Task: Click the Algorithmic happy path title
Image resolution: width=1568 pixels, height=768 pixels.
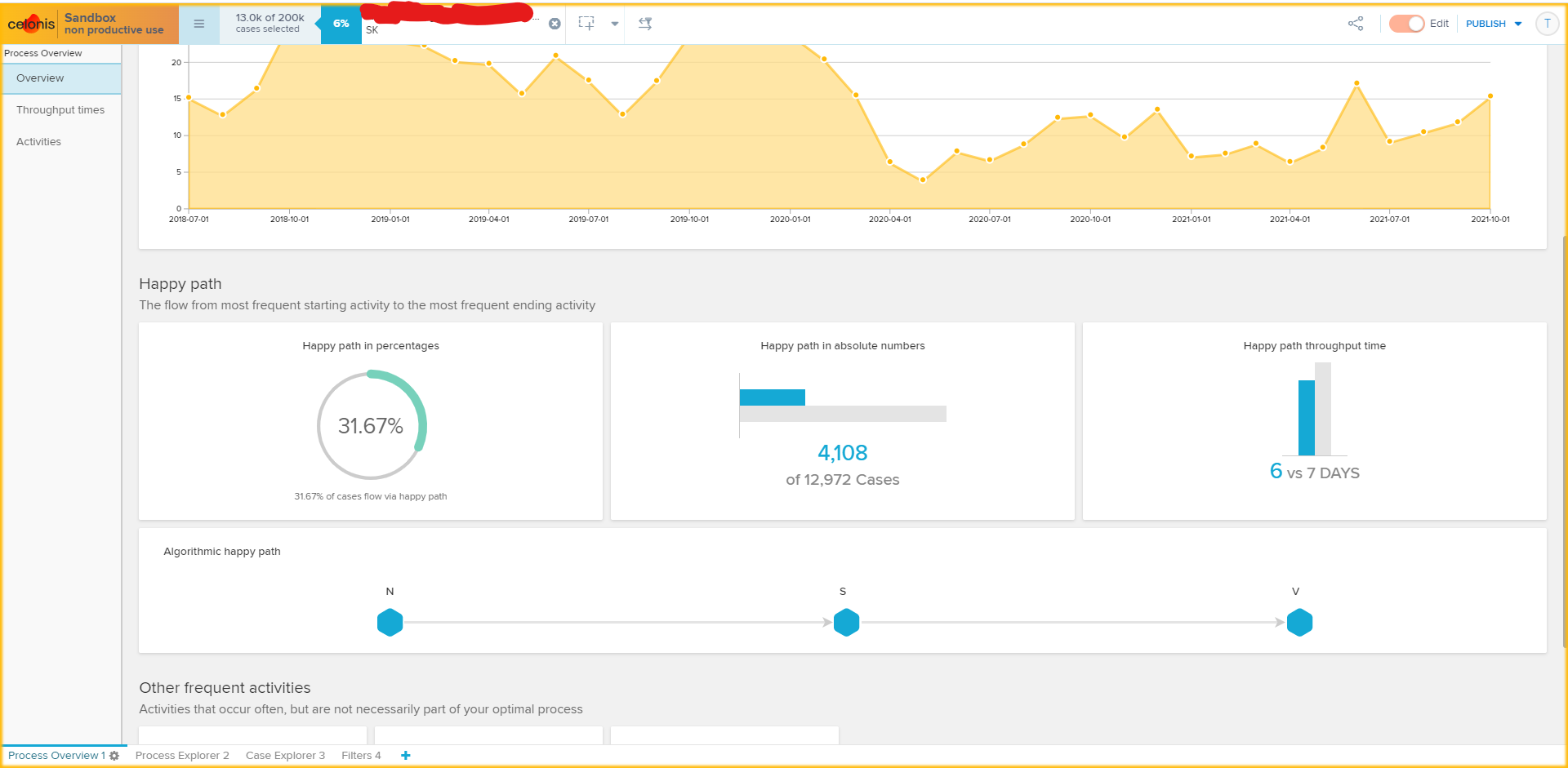Action: [x=222, y=552]
